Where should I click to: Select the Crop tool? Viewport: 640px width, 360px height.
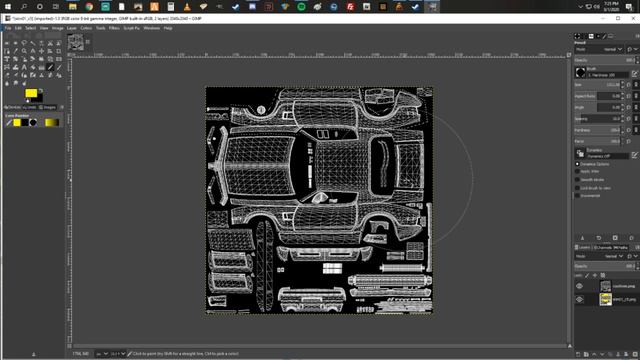[58, 51]
